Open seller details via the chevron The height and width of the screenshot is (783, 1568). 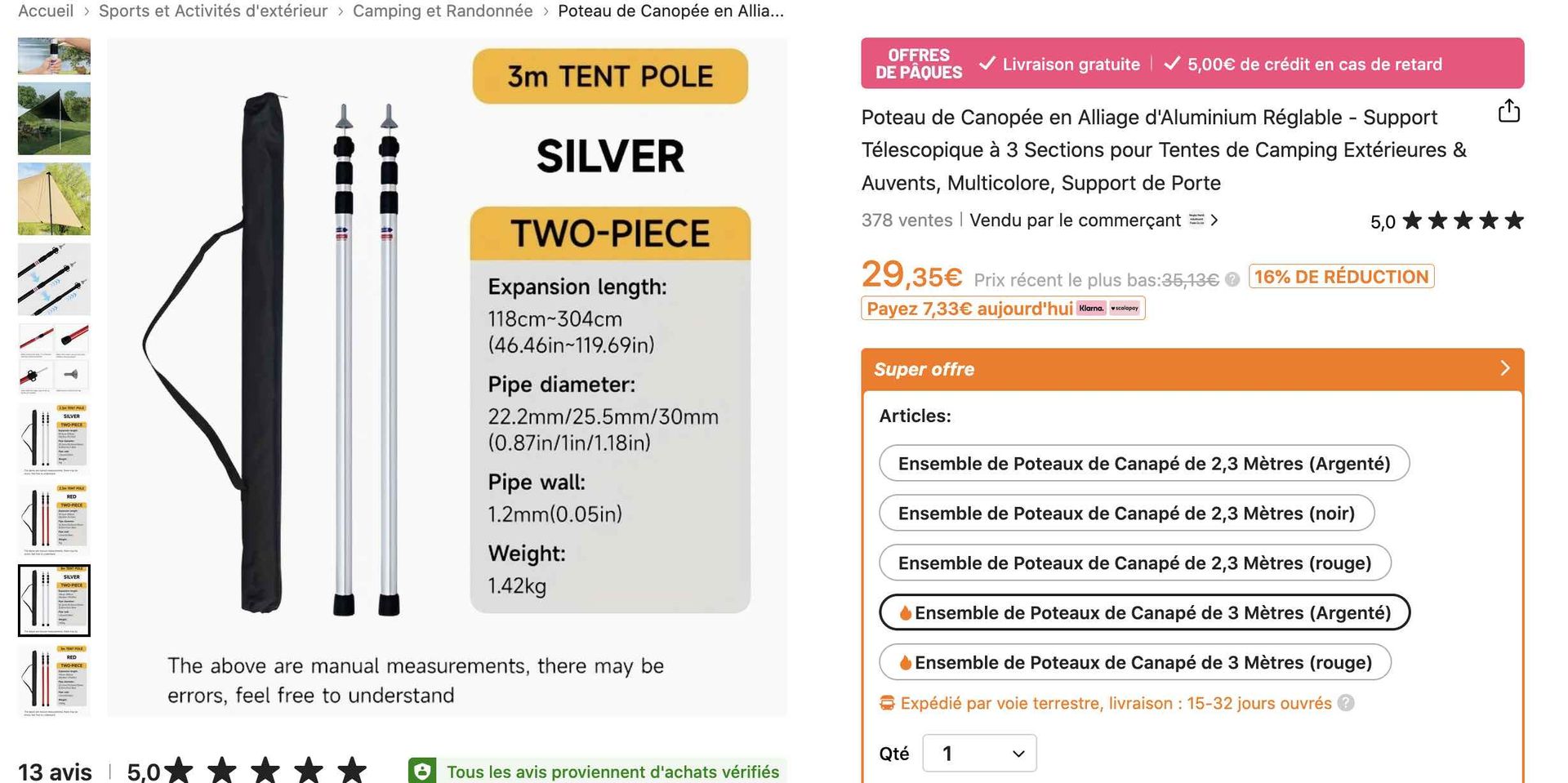tap(1214, 220)
